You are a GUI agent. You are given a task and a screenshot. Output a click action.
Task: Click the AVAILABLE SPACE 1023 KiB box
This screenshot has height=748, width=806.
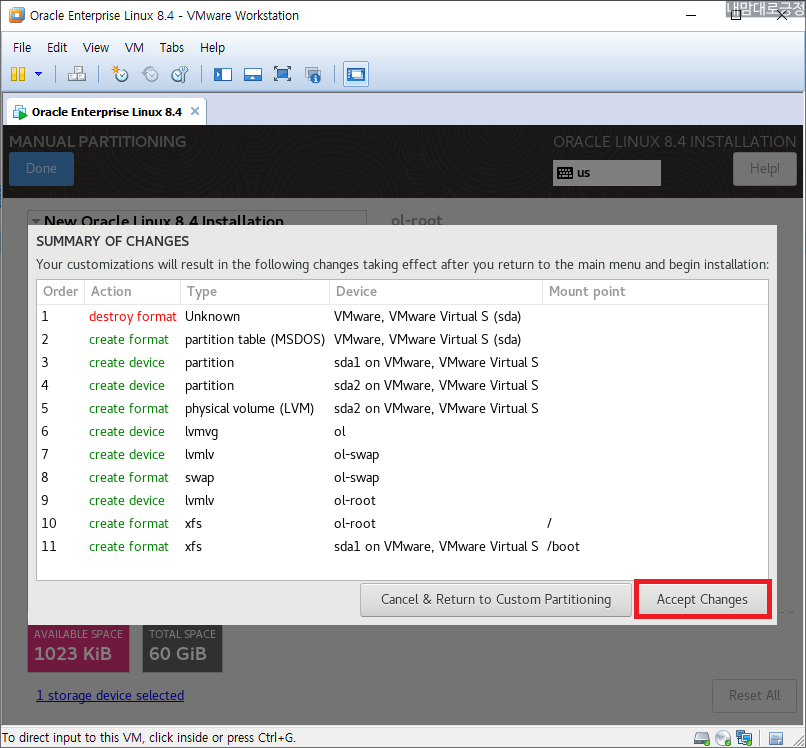78,648
